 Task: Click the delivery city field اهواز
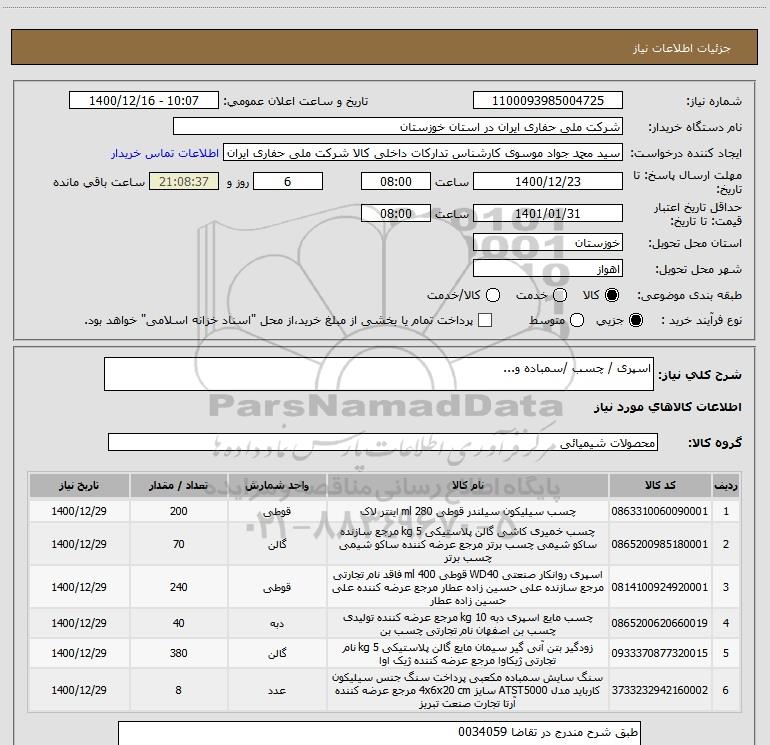click(x=548, y=269)
